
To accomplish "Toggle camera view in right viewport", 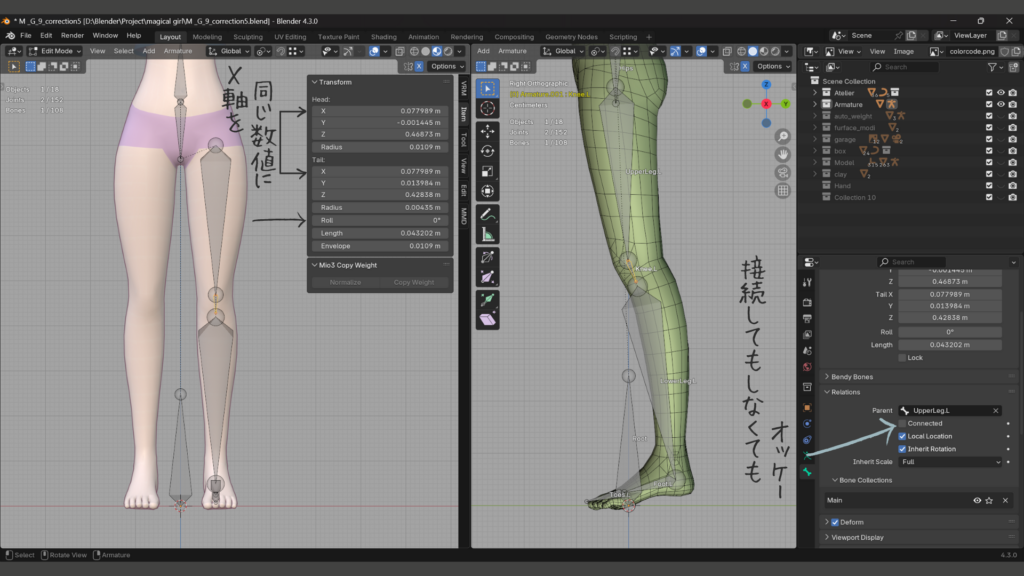I will pos(782,172).
